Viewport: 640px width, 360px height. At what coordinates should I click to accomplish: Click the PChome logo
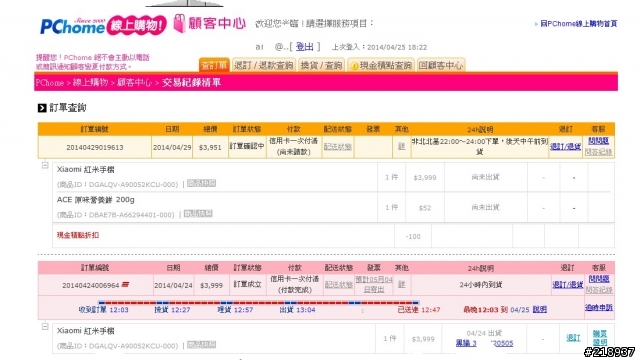point(73,26)
